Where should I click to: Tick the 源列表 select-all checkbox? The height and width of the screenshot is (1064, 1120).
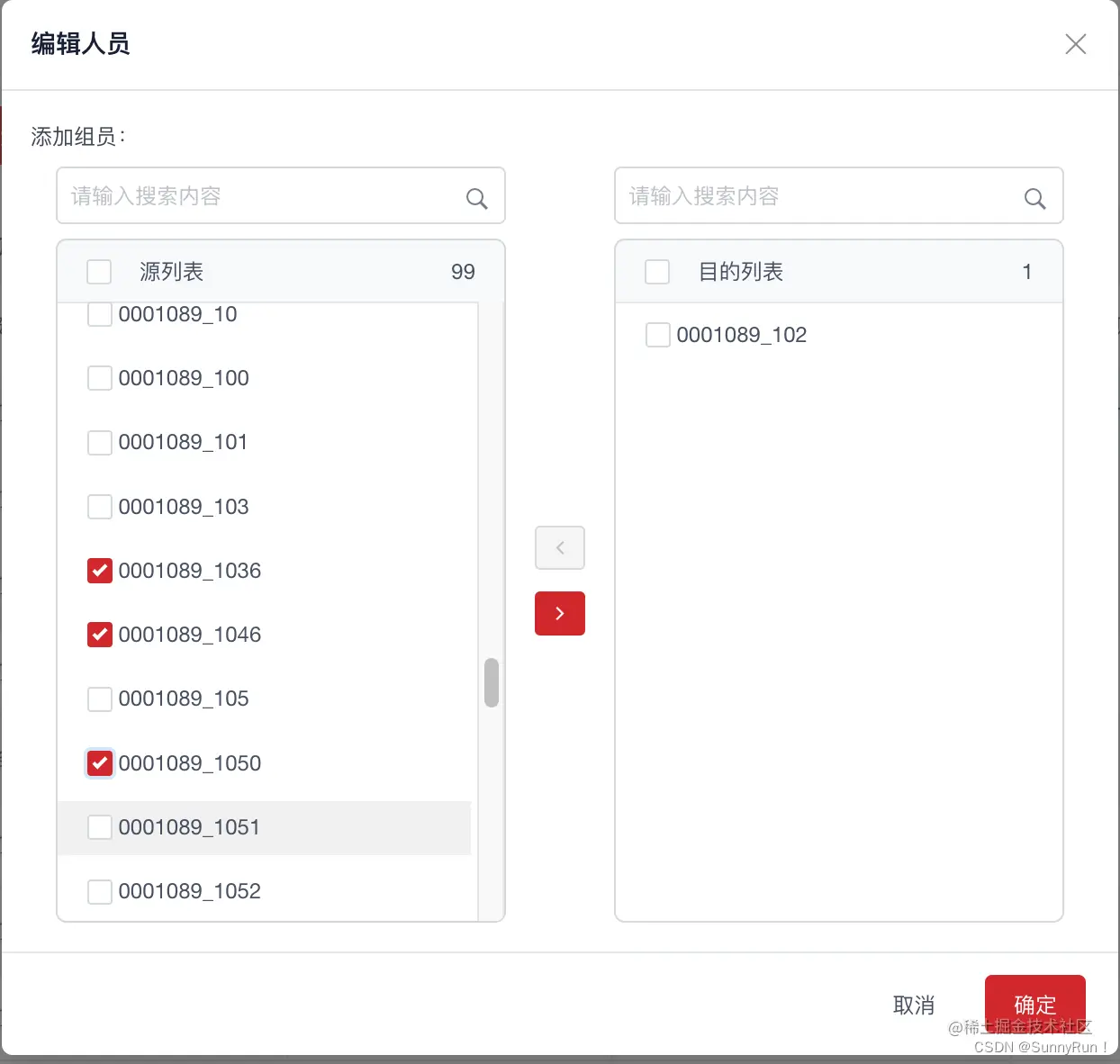[x=99, y=272]
